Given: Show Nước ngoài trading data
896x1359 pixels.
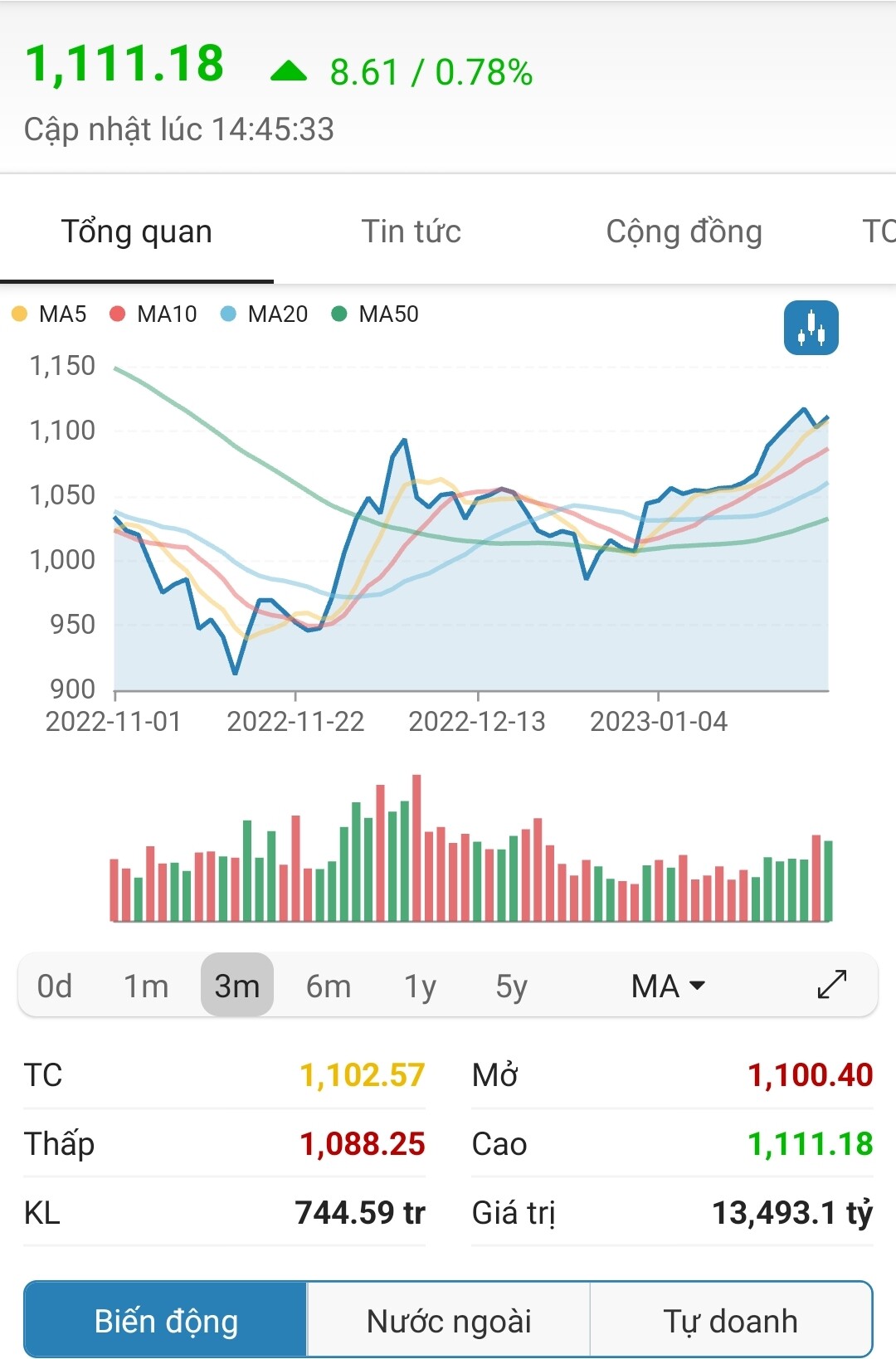Looking at the screenshot, I should 449,1321.
